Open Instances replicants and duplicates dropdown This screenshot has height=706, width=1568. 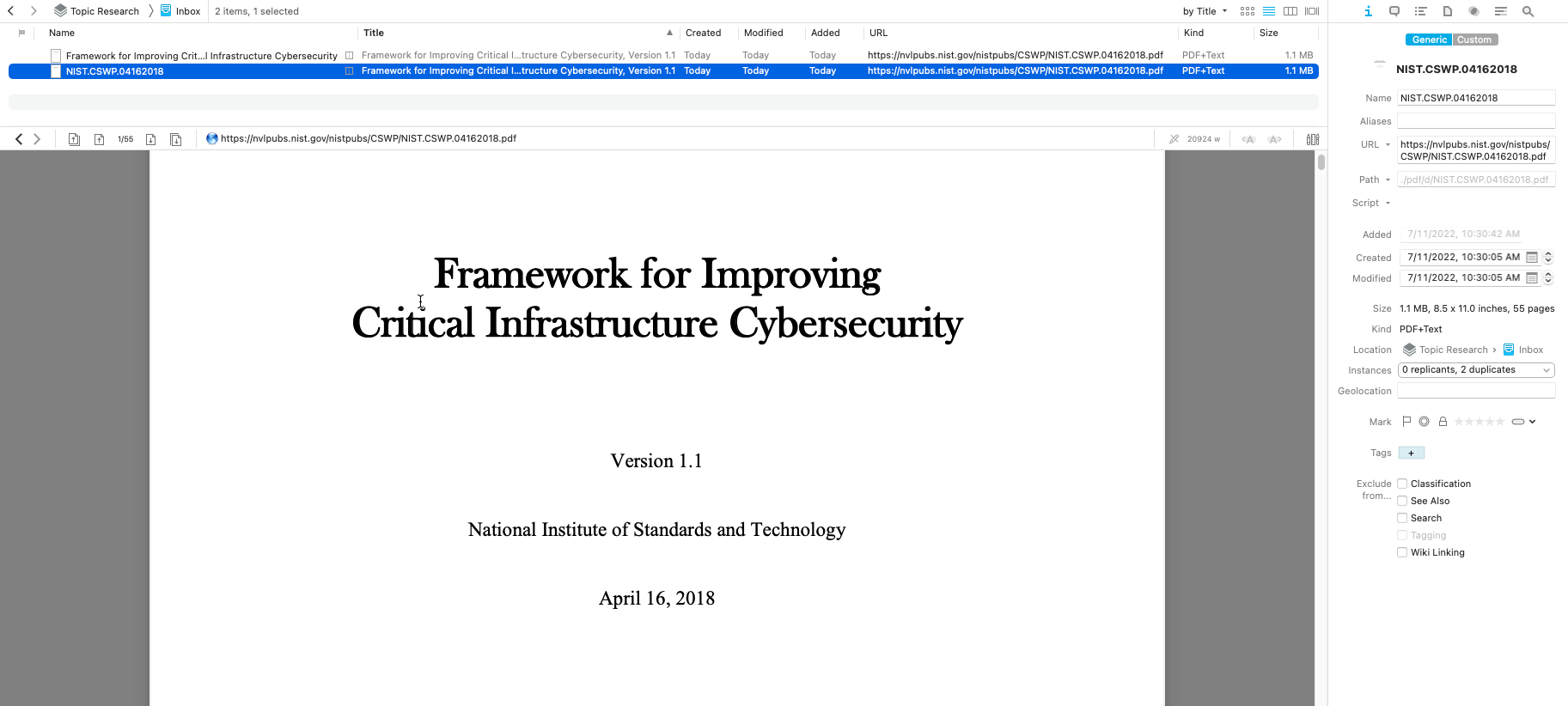click(1476, 370)
